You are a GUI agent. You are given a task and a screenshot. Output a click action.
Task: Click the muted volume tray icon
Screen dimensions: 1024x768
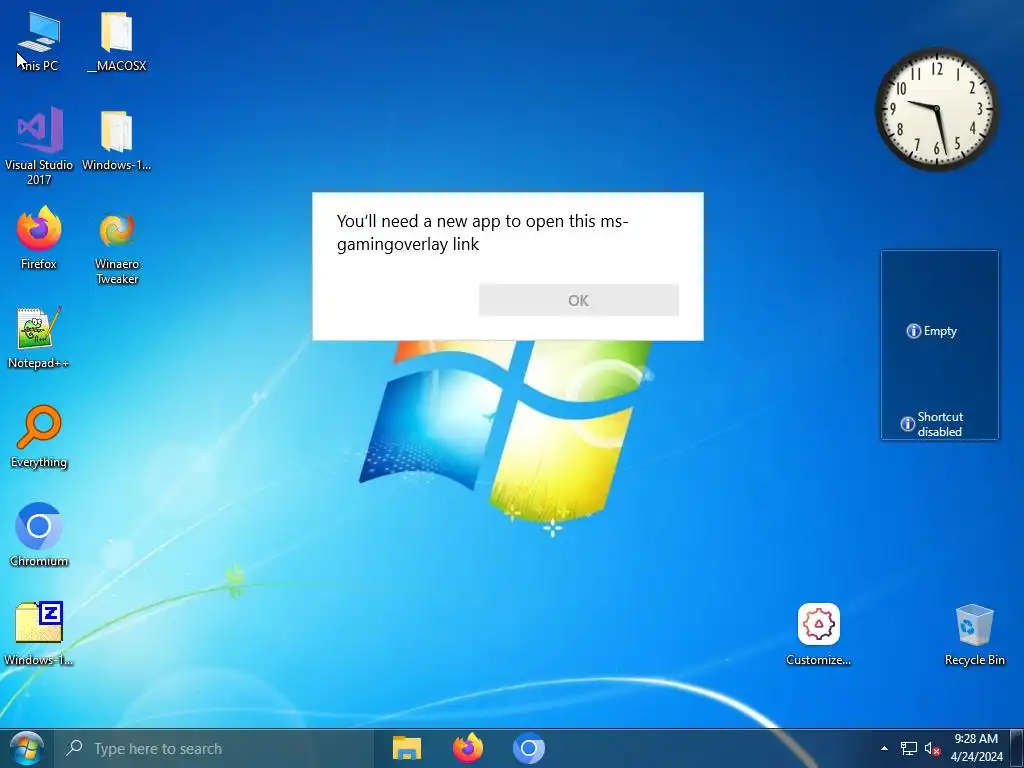click(x=932, y=749)
